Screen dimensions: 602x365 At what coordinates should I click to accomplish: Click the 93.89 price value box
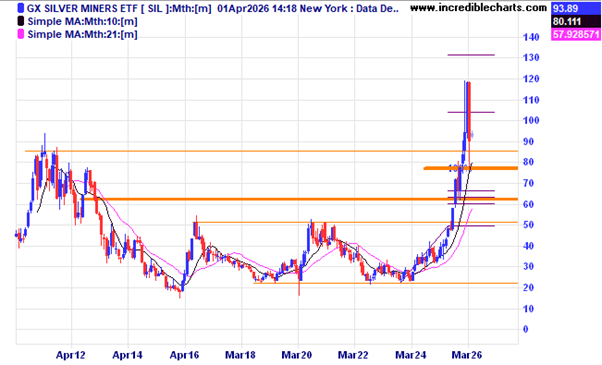[x=576, y=8]
